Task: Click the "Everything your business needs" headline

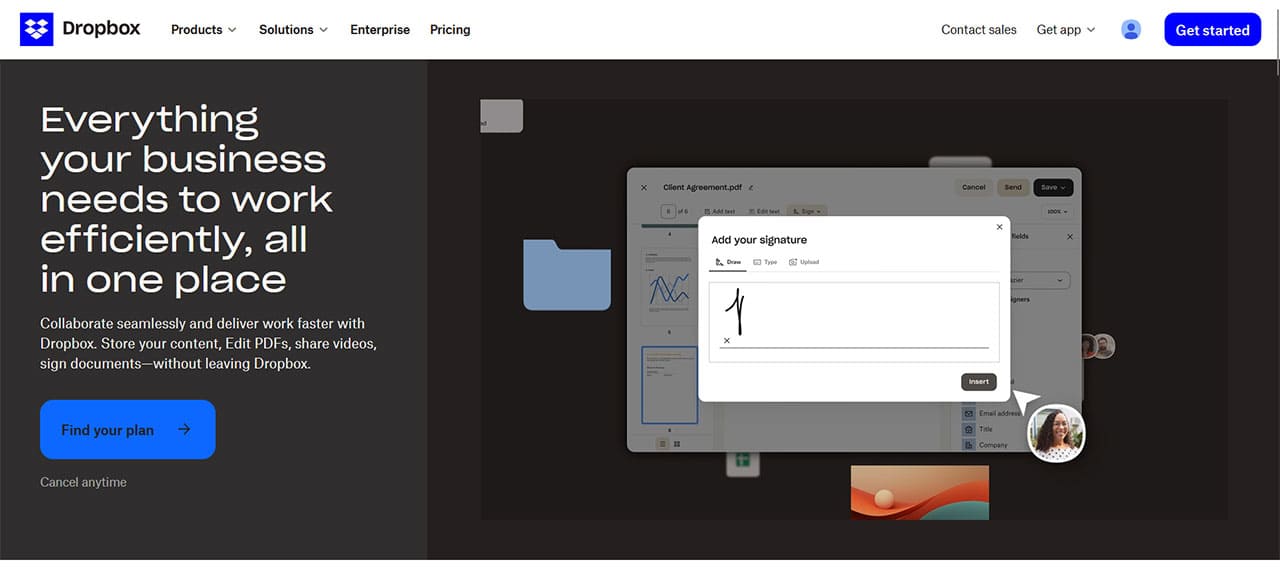Action: 187,199
